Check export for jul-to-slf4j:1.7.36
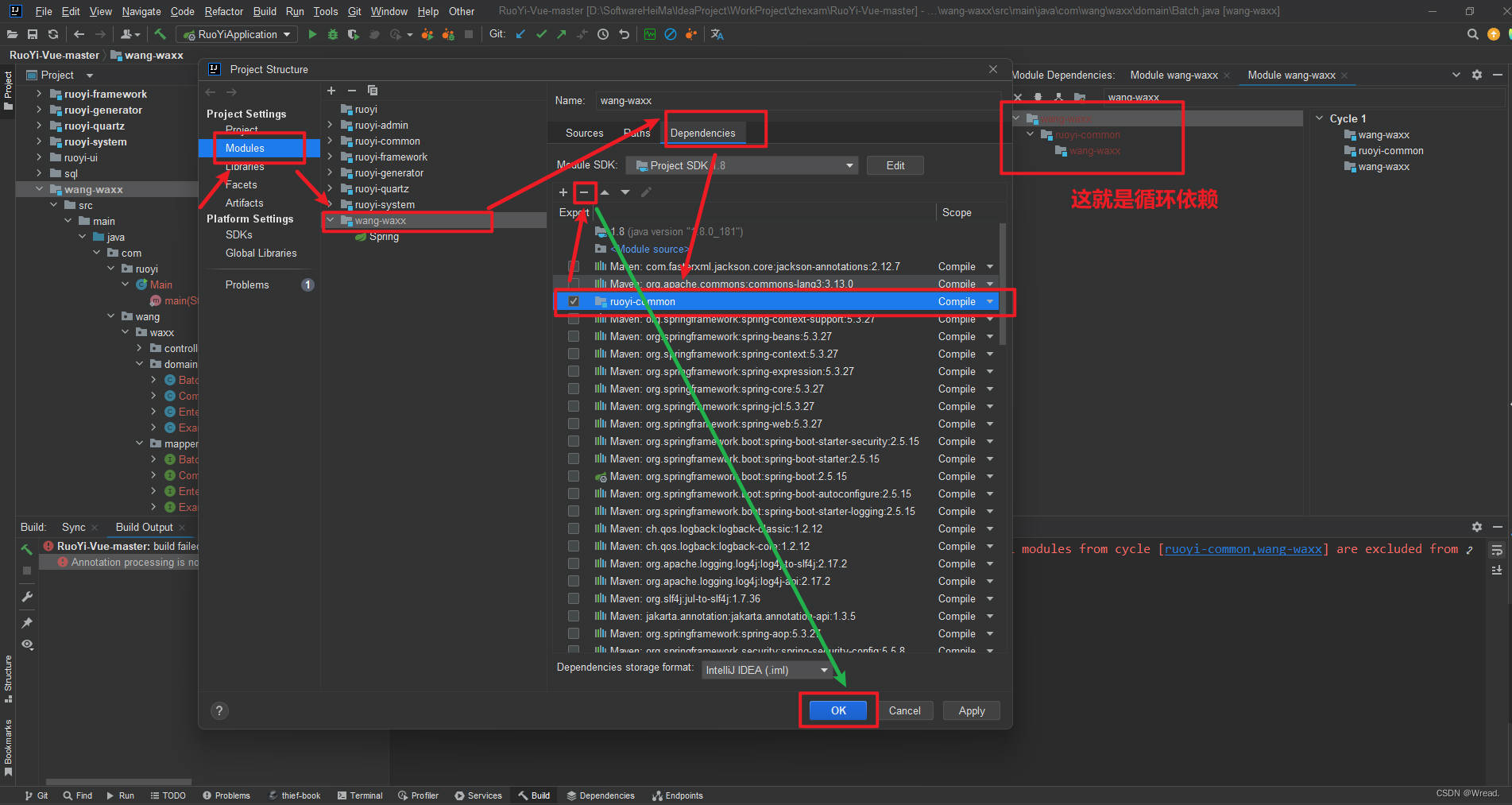The image size is (1512, 805). (574, 598)
